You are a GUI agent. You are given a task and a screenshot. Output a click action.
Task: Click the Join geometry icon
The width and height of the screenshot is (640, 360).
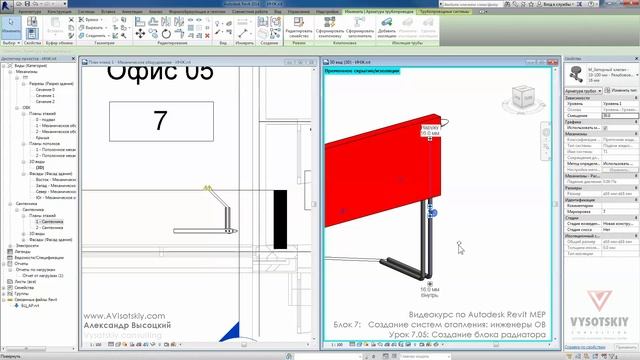[81, 36]
